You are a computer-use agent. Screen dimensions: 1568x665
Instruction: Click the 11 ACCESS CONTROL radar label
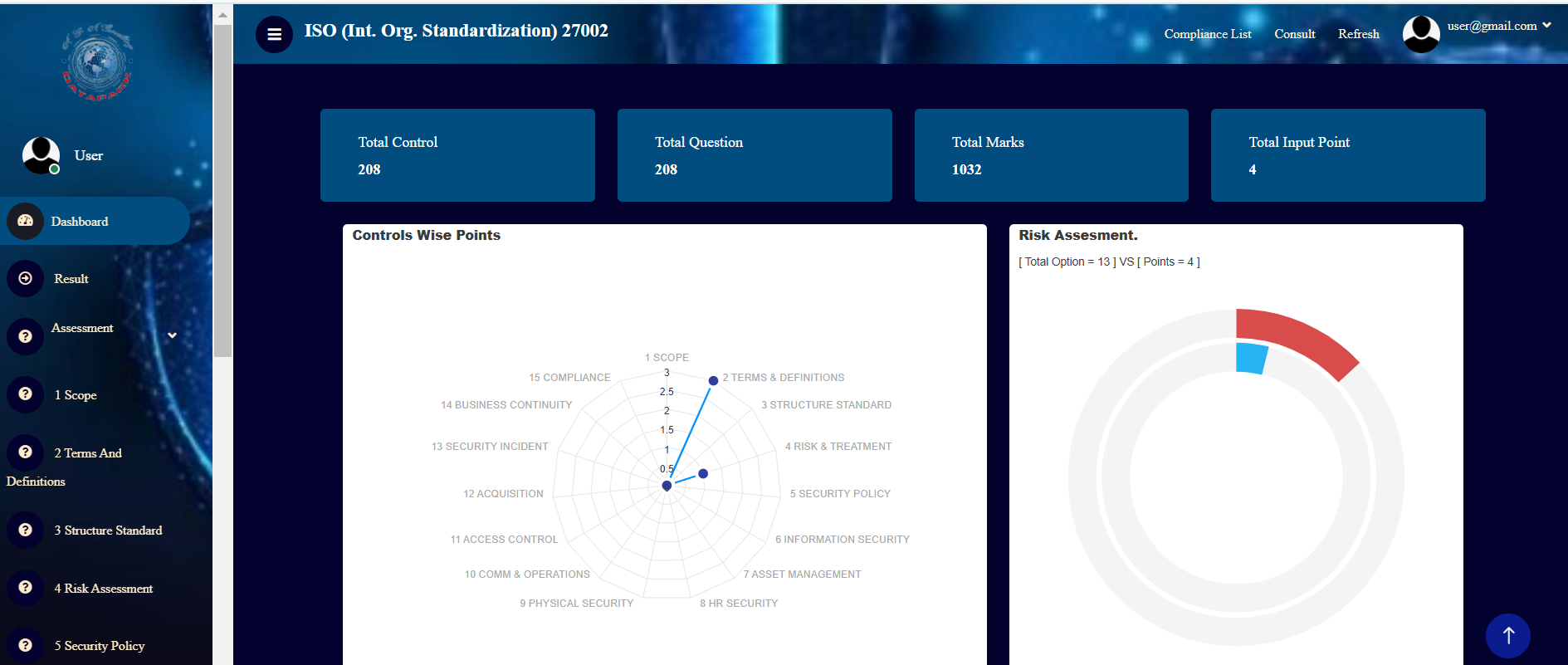click(x=504, y=540)
